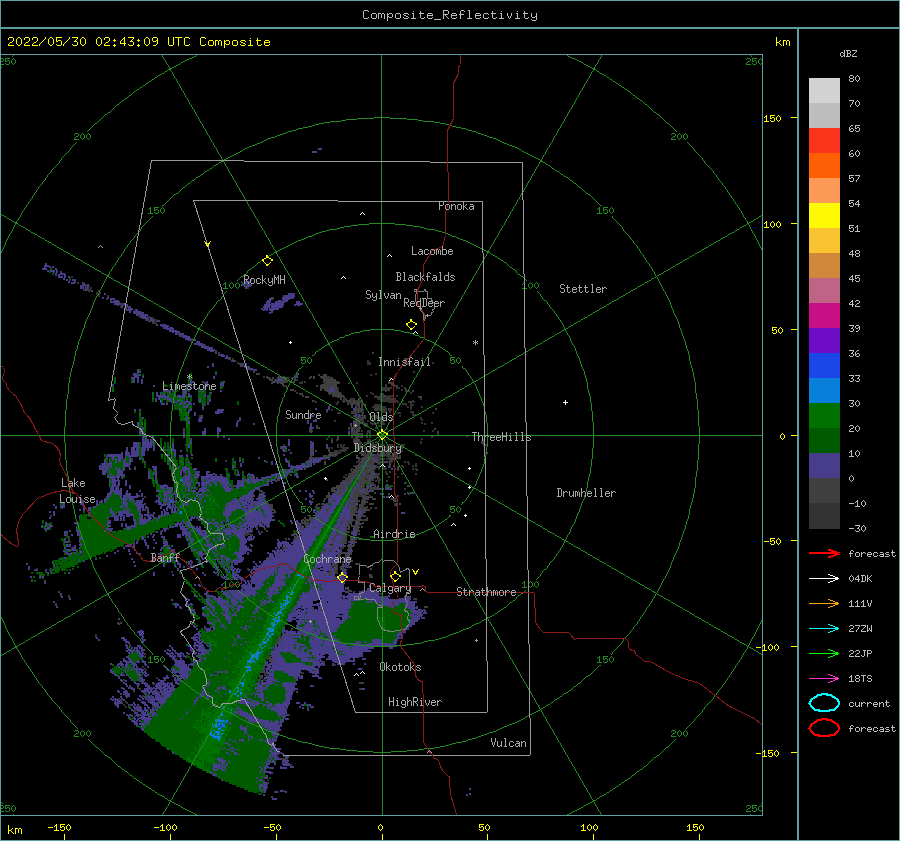The image size is (900, 841).
Task: Click the ThreeHills city label
Action: coord(502,437)
